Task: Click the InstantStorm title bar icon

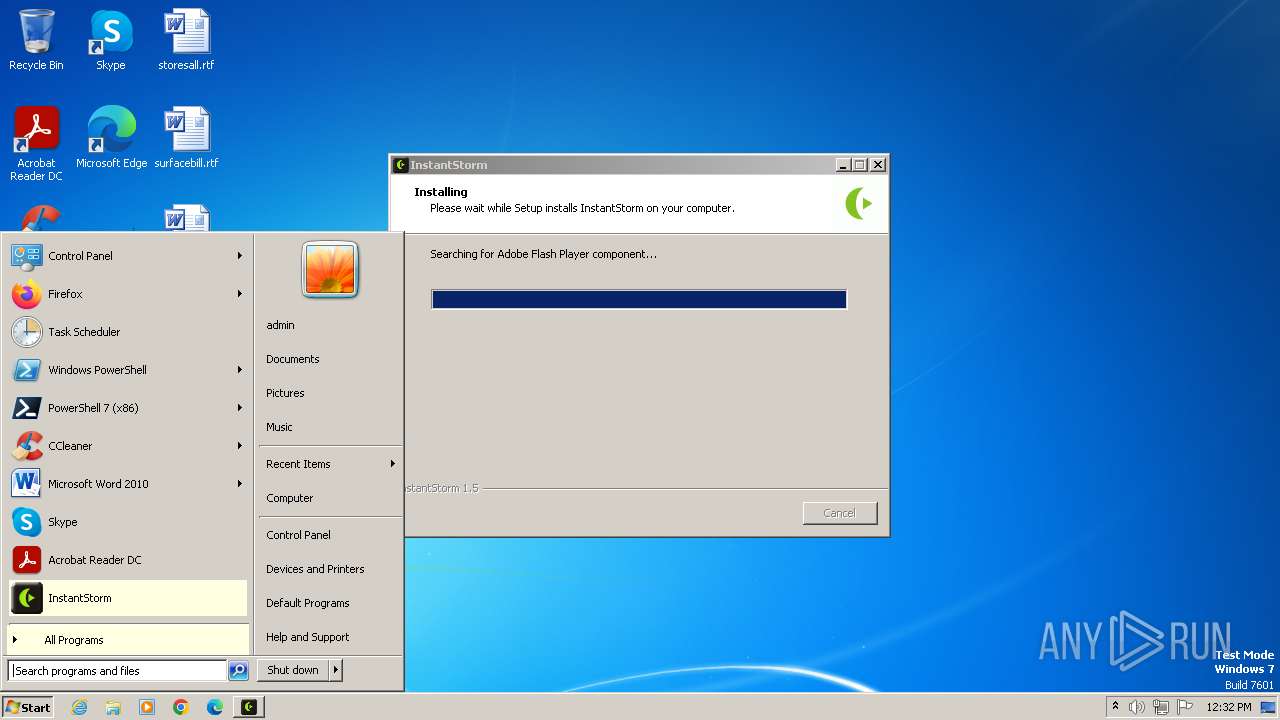Action: click(x=401, y=165)
